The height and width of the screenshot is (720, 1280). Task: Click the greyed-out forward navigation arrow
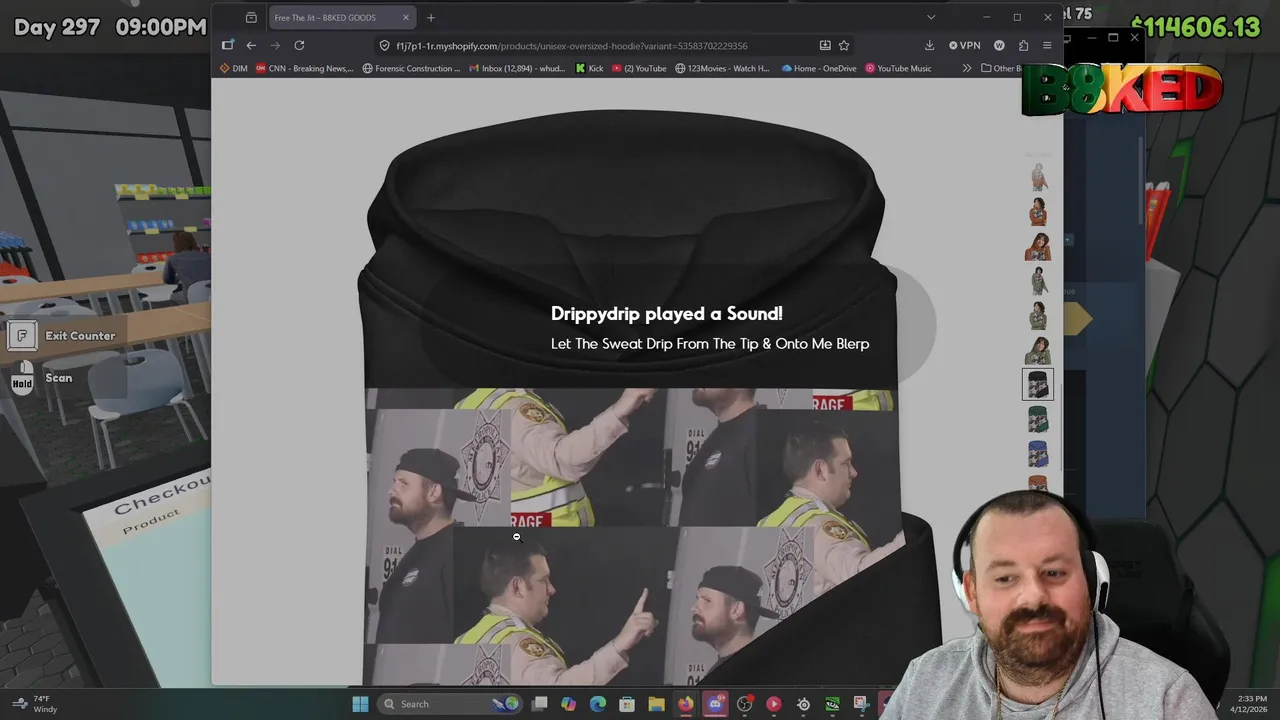click(x=275, y=45)
